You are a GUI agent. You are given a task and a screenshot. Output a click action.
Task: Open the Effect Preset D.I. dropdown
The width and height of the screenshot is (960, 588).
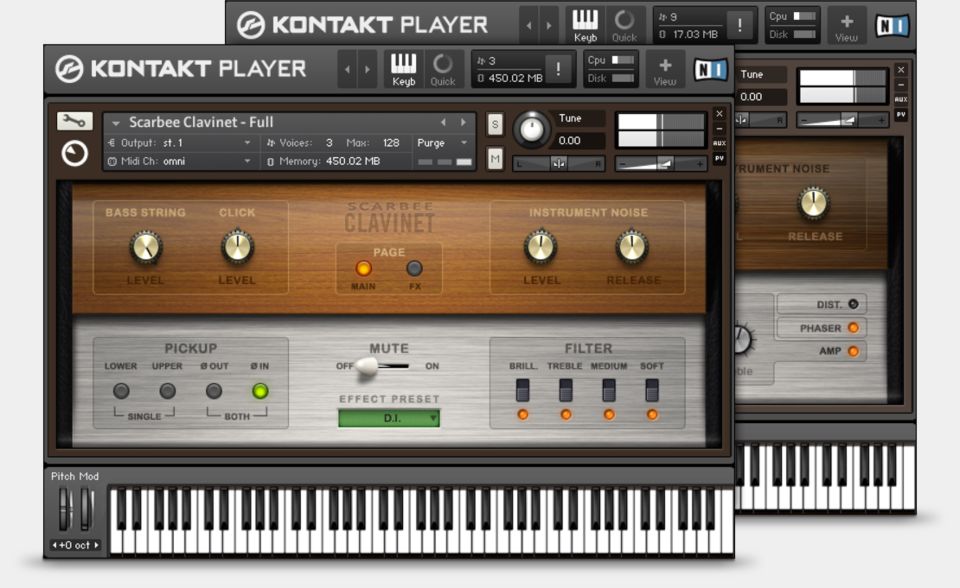pos(389,418)
